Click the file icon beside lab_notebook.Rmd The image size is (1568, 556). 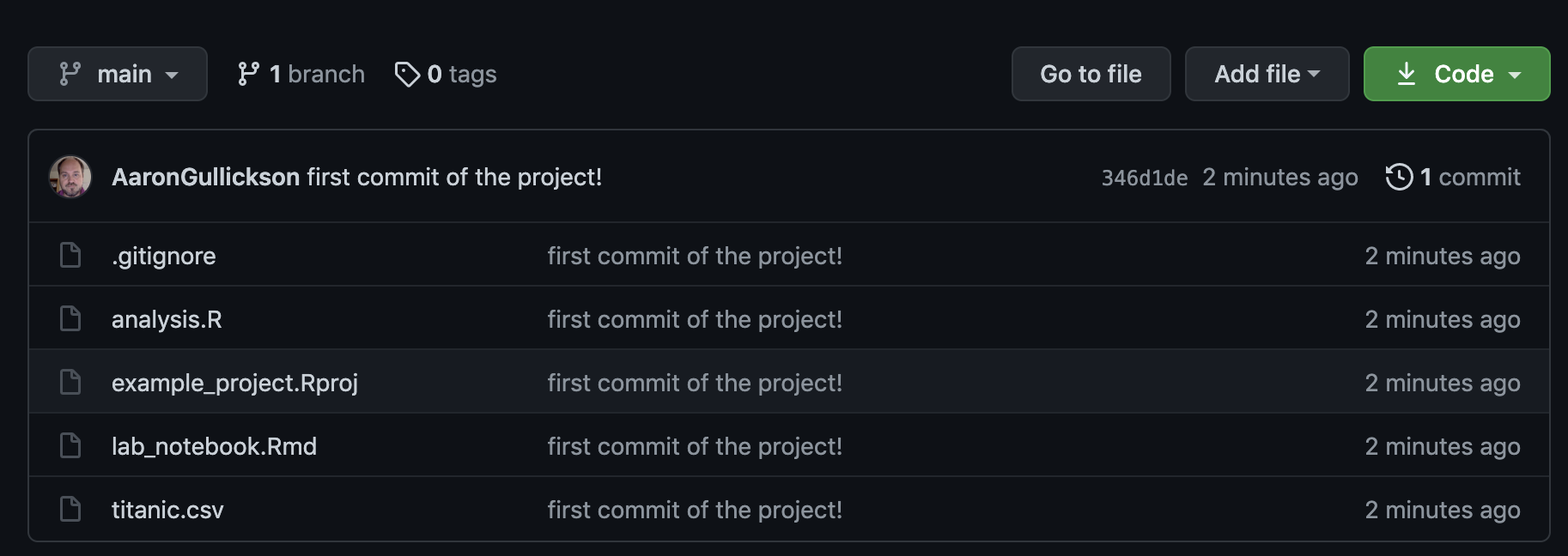70,445
